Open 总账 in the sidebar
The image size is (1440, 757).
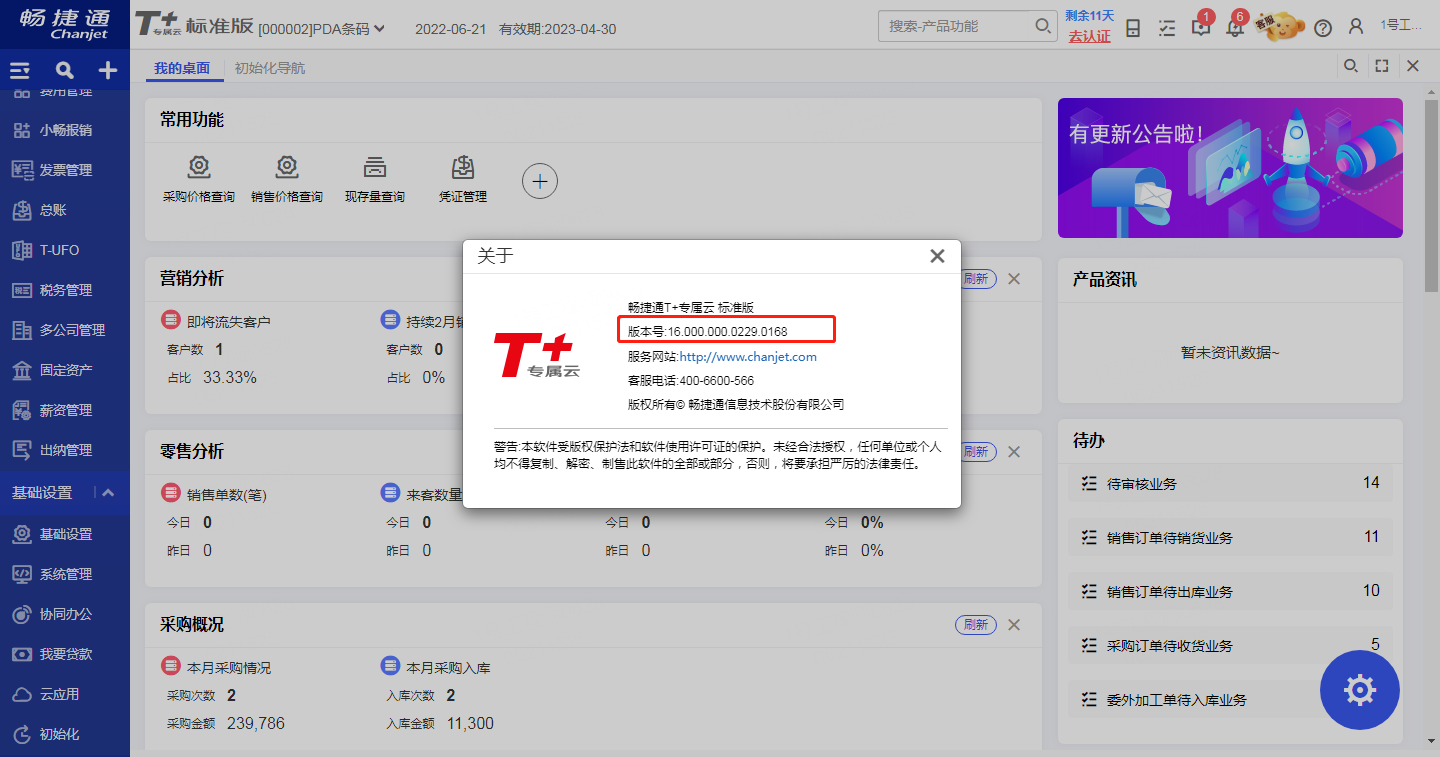[x=65, y=210]
